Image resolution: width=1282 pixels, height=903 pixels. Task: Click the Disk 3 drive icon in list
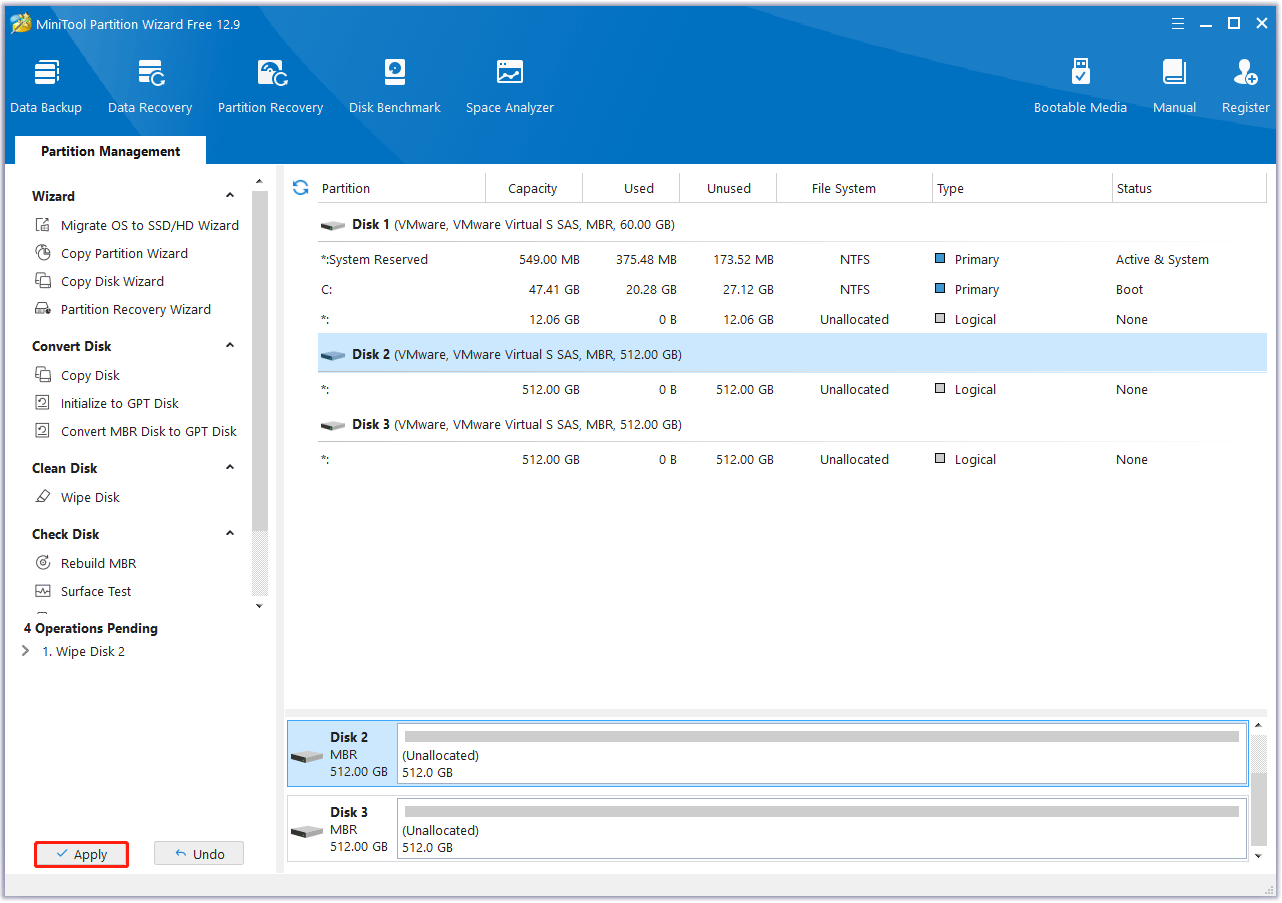333,425
